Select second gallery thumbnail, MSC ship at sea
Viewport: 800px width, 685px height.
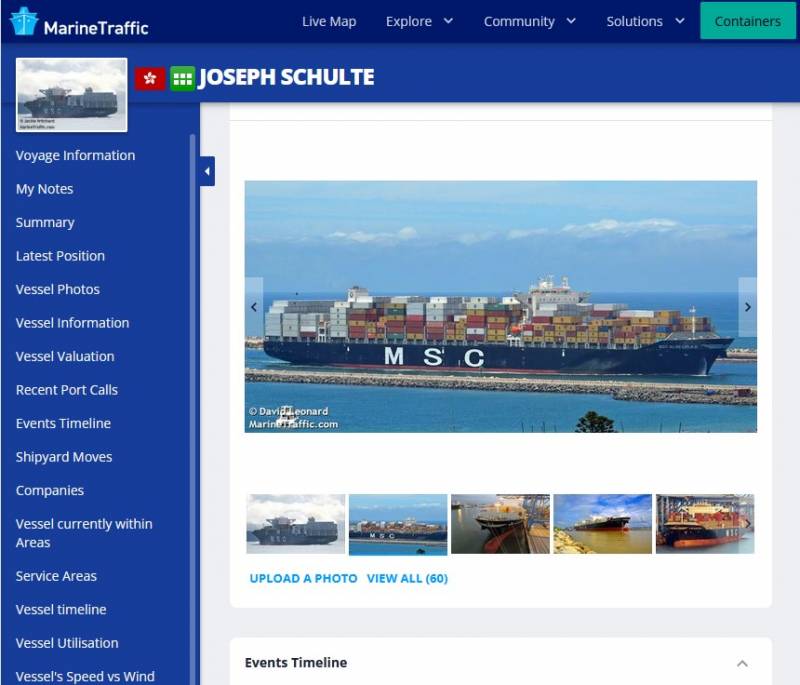[x=398, y=524]
